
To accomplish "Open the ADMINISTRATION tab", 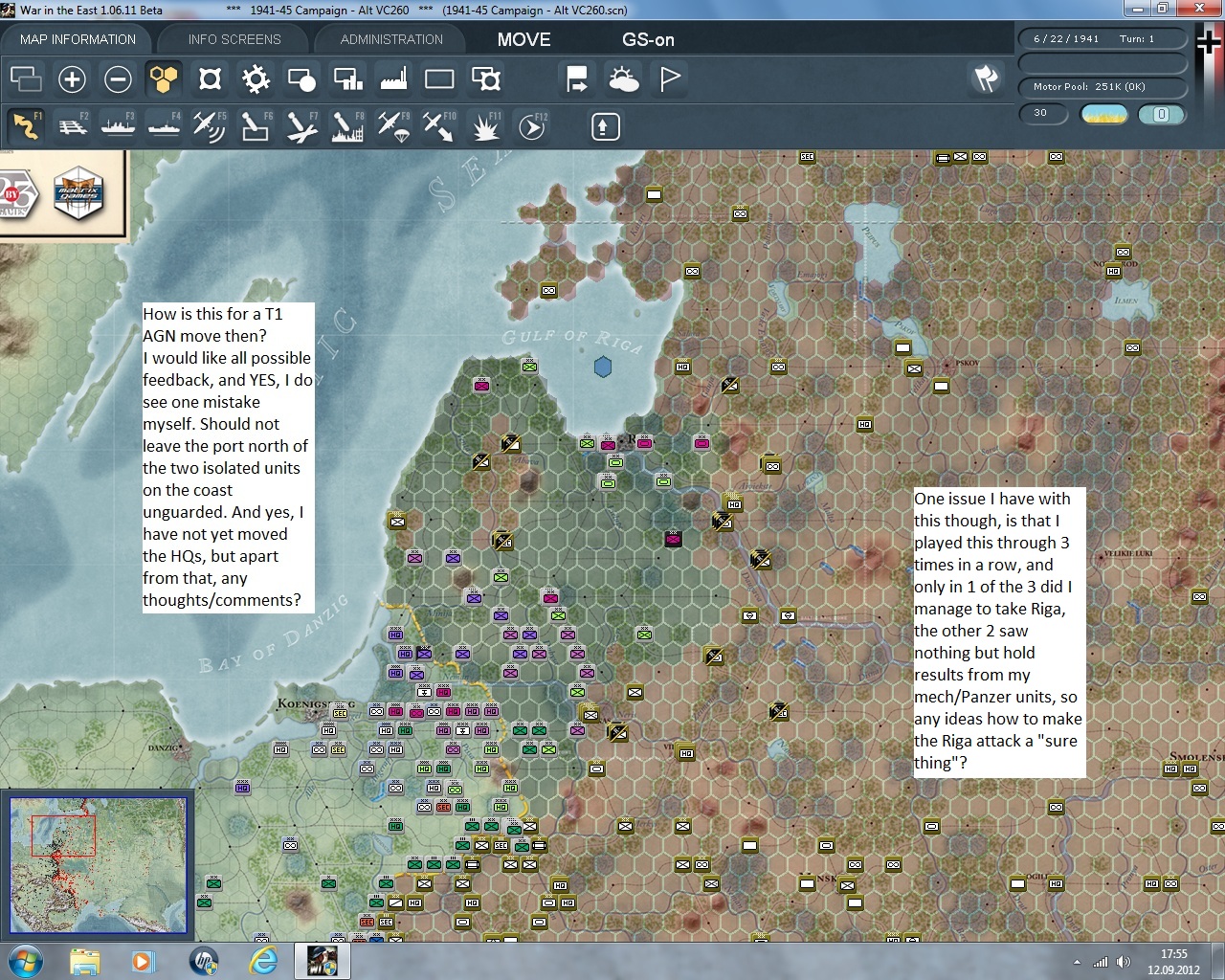I will 391,39.
